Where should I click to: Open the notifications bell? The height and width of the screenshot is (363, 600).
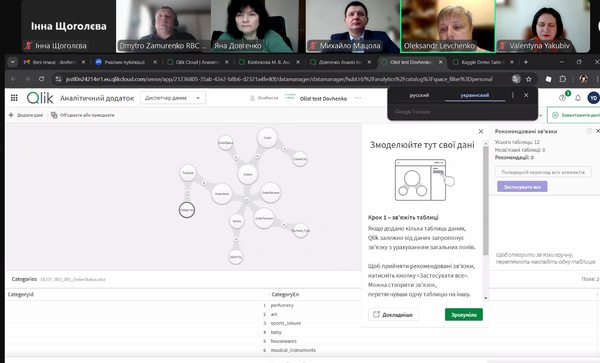(578, 98)
